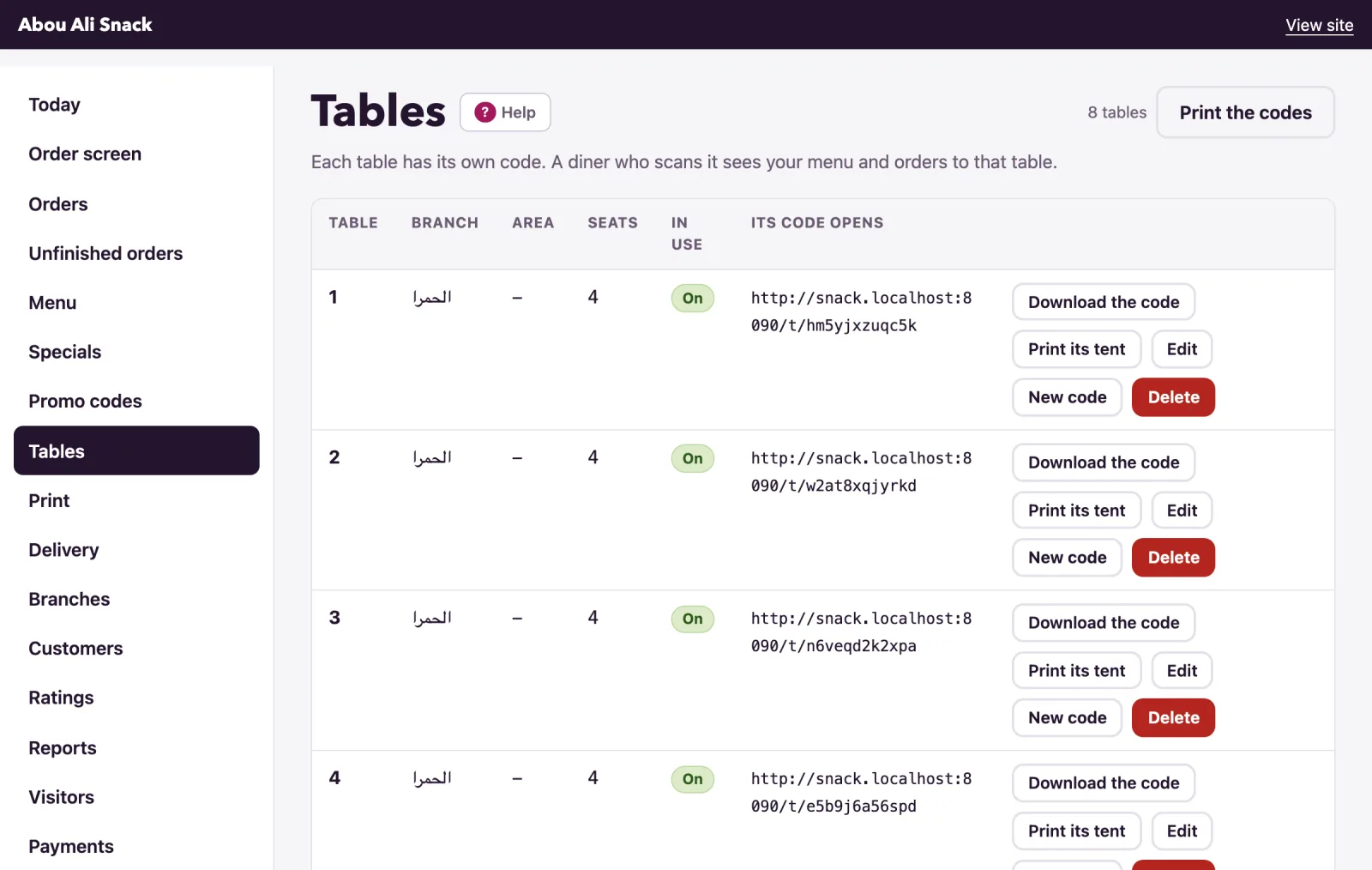Go to Branches page

(136, 599)
